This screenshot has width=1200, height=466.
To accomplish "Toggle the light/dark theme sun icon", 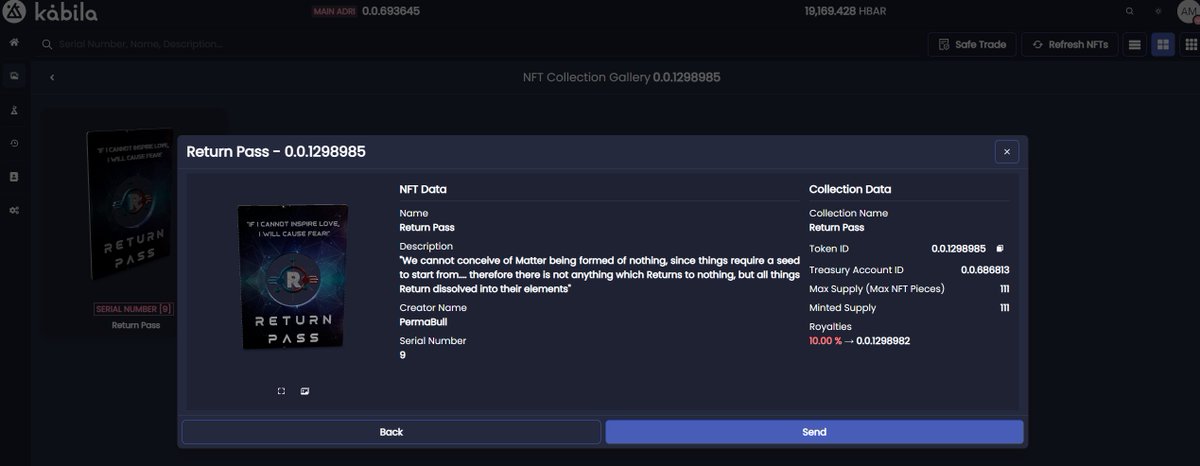I will 1157,11.
